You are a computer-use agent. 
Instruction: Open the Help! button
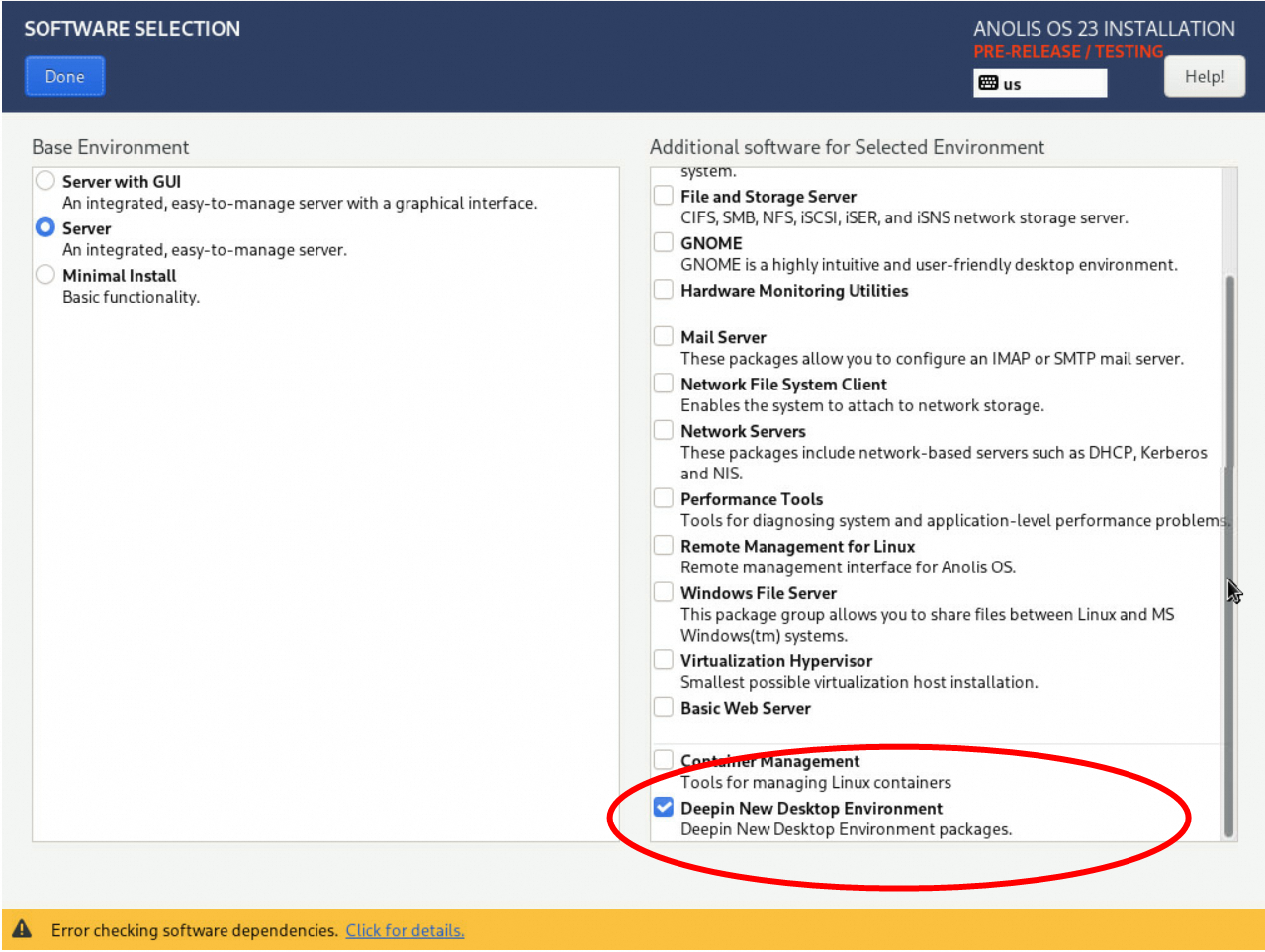coord(1204,77)
